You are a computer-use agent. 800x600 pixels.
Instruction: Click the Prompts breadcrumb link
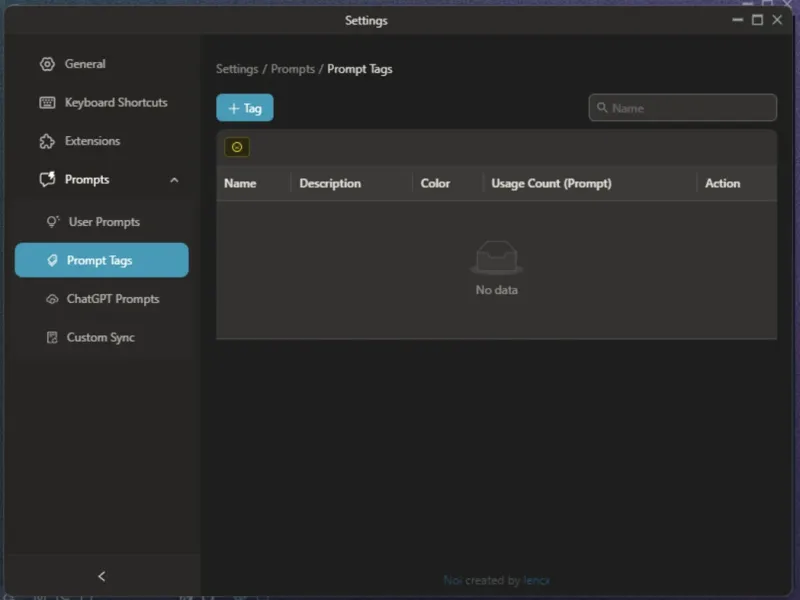click(292, 69)
